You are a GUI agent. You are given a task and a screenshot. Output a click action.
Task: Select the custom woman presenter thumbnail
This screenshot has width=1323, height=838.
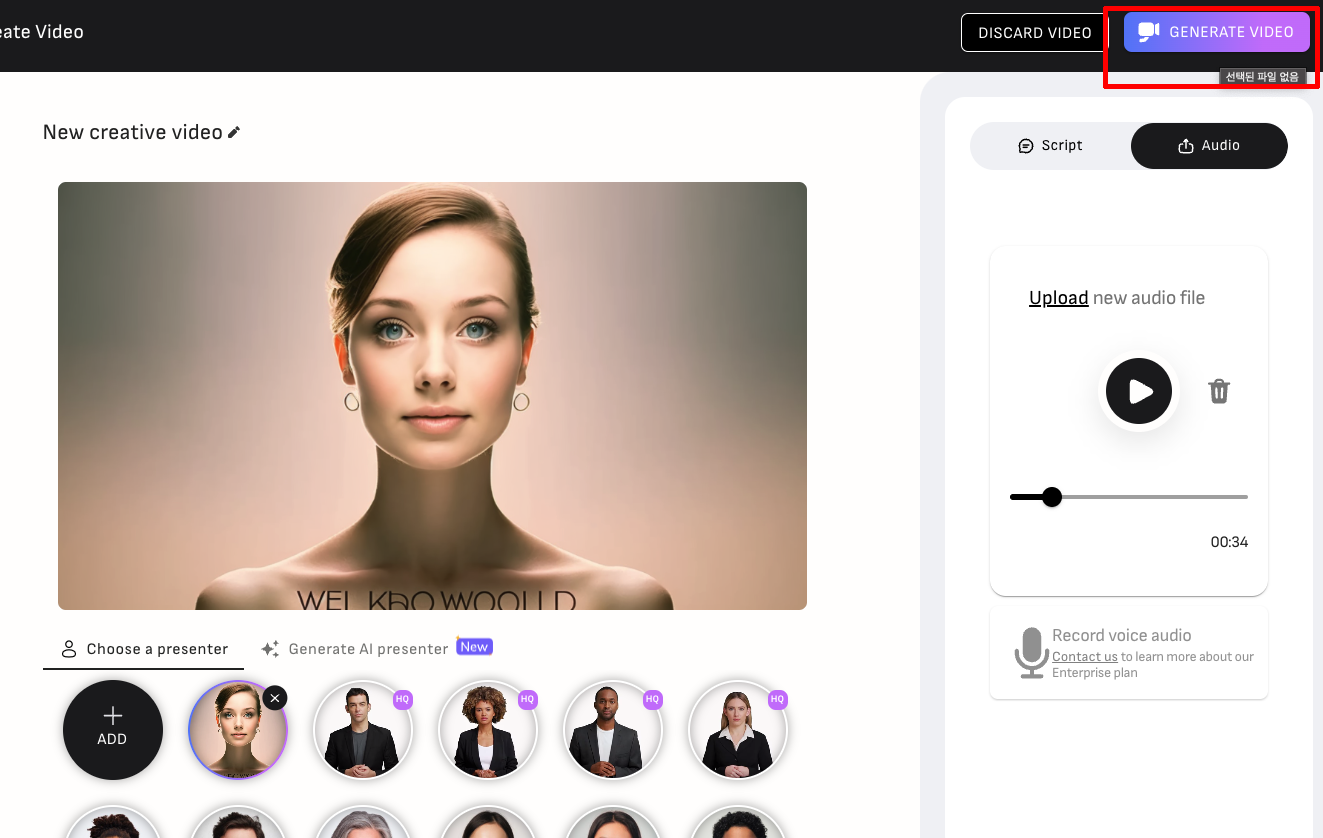point(238,731)
